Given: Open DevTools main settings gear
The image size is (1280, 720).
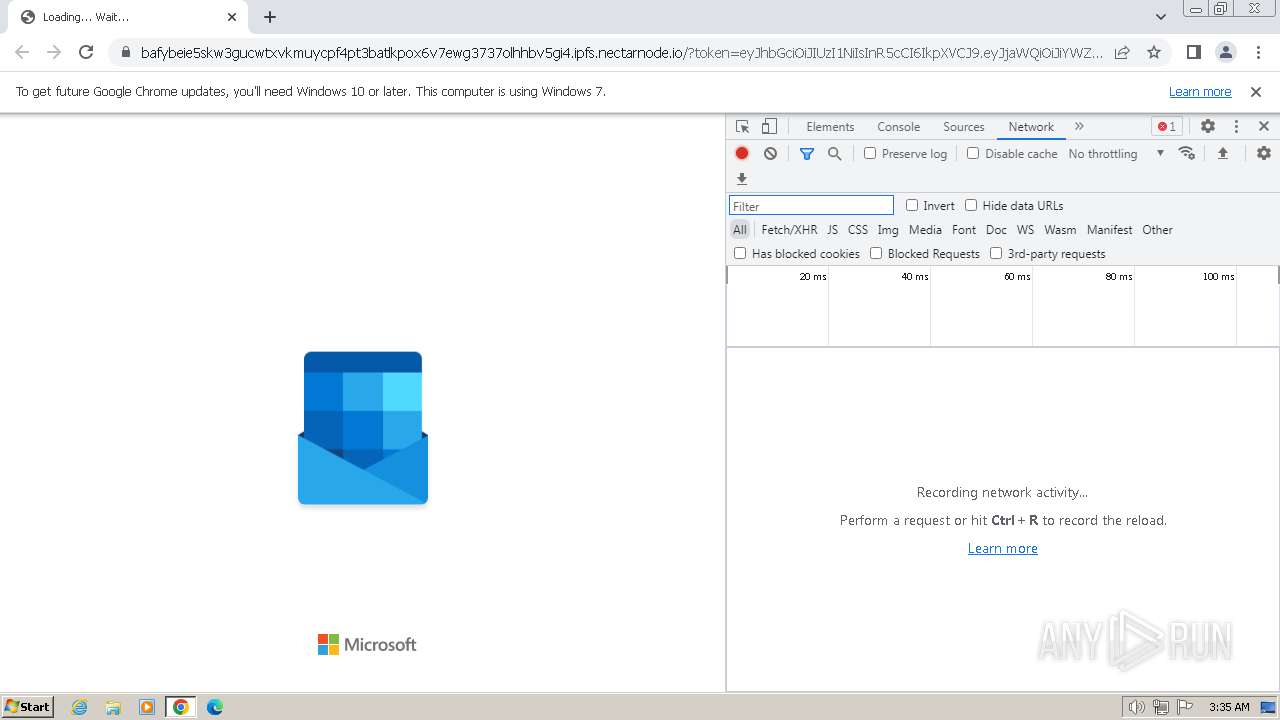Looking at the screenshot, I should pyautogui.click(x=1208, y=127).
